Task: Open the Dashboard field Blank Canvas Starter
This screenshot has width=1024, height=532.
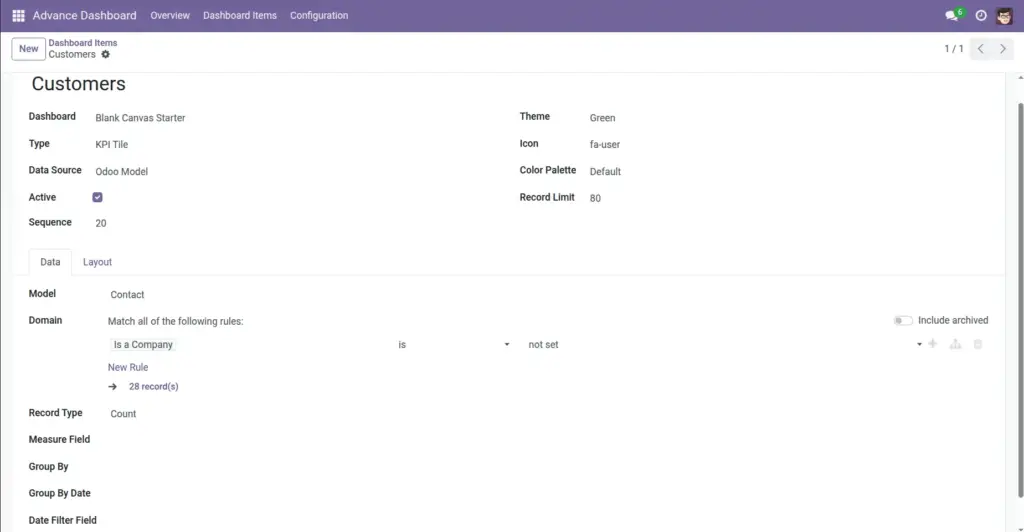Action: point(297,118)
